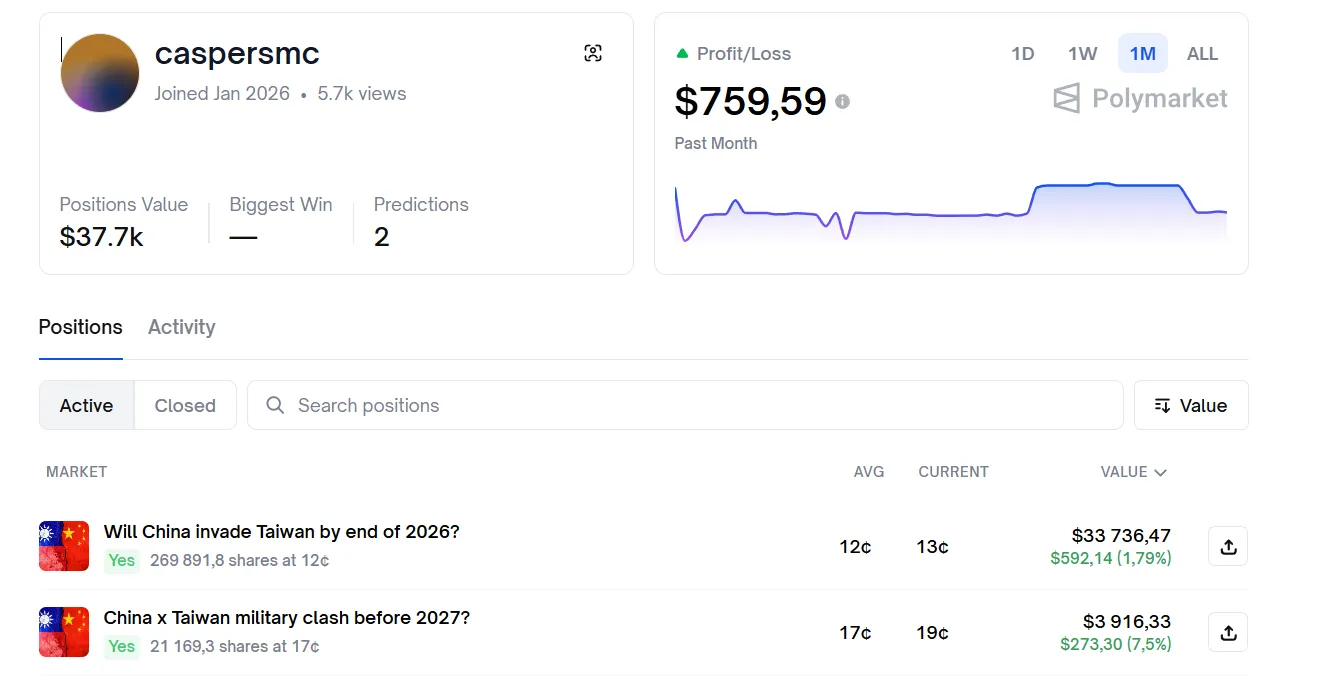Select the ALL profit timeframe
1330x695 pixels.
pyautogui.click(x=1202, y=54)
